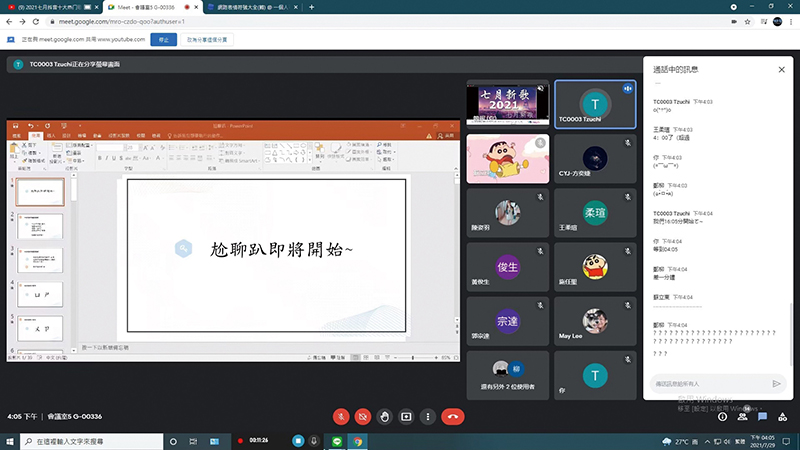The height and width of the screenshot is (450, 800).
Task: Show hidden system tray icons
Action: coord(707,441)
